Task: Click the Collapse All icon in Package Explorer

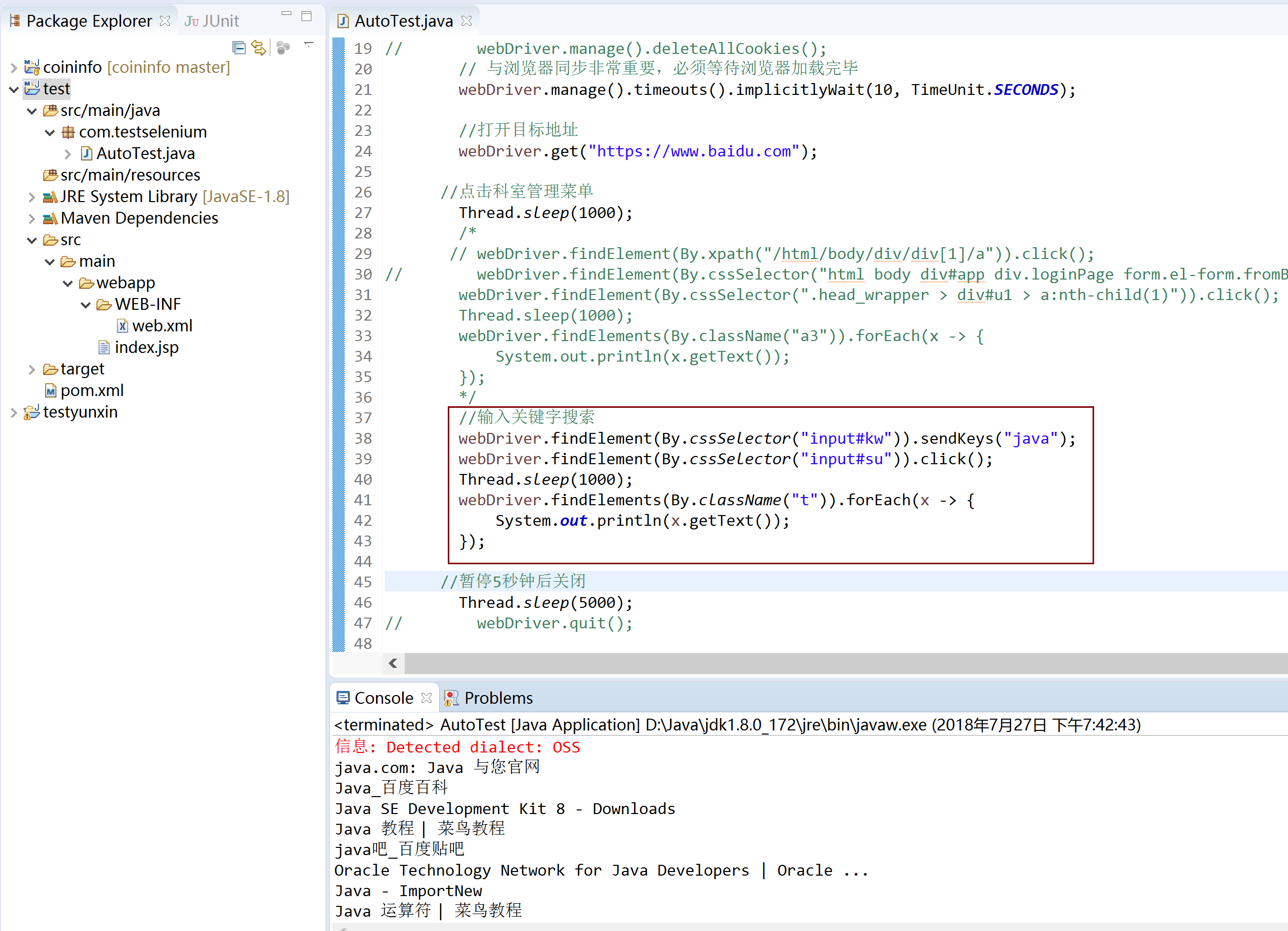Action: coord(239,48)
